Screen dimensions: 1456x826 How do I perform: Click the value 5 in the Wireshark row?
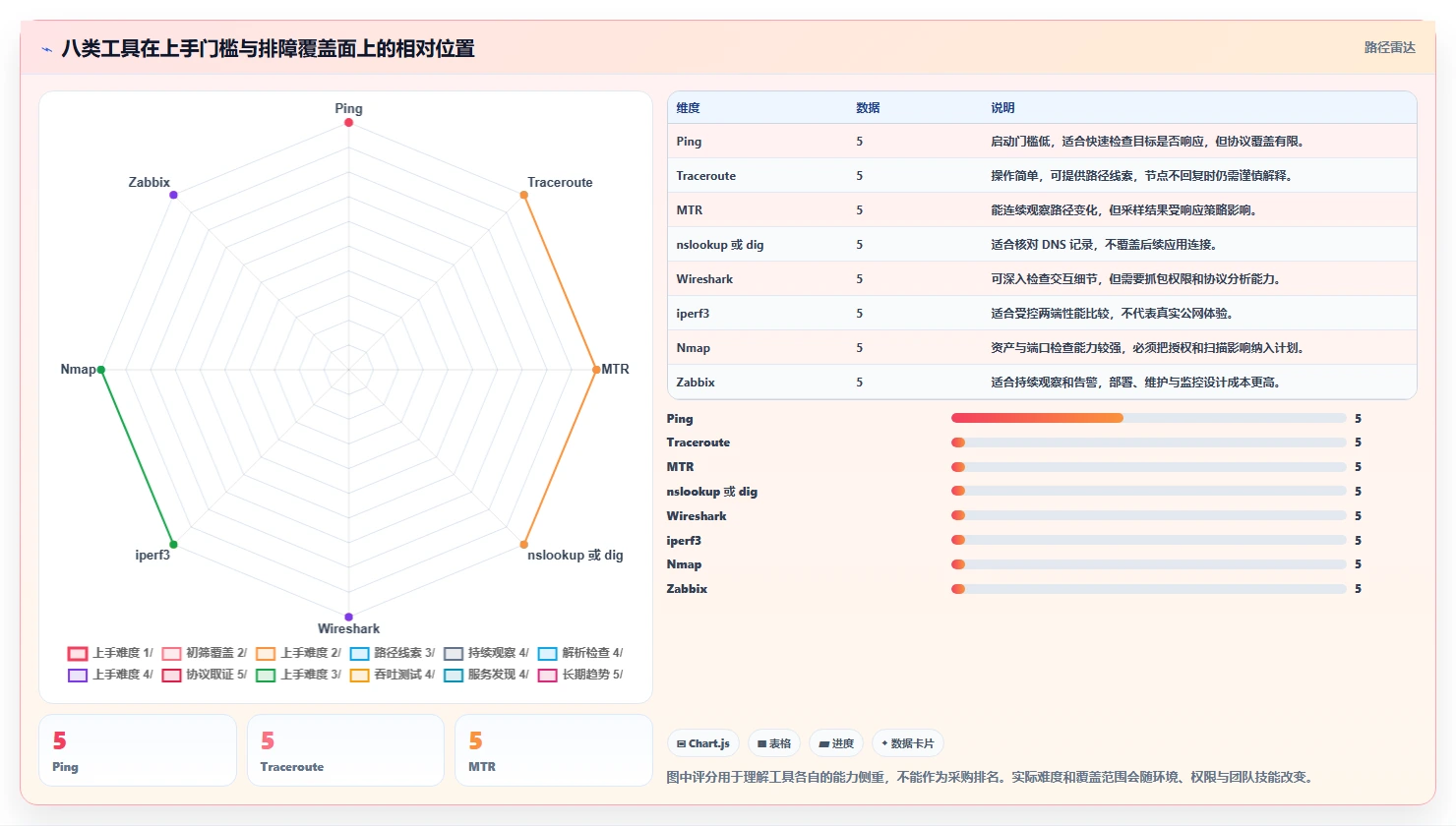tap(859, 279)
